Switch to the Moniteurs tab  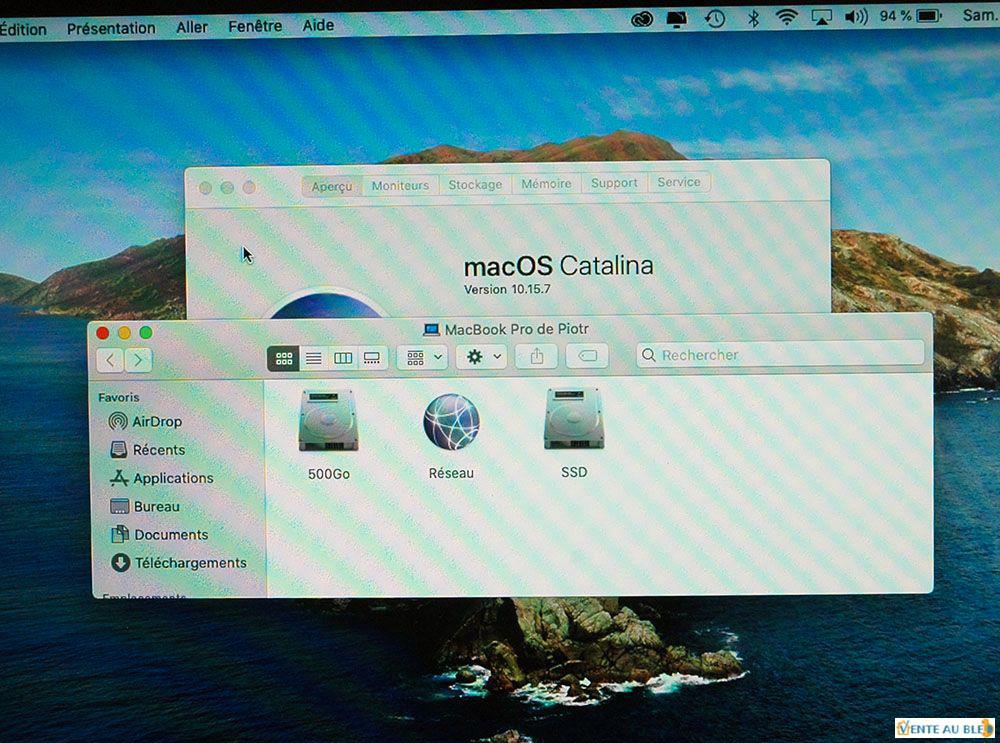click(x=401, y=185)
